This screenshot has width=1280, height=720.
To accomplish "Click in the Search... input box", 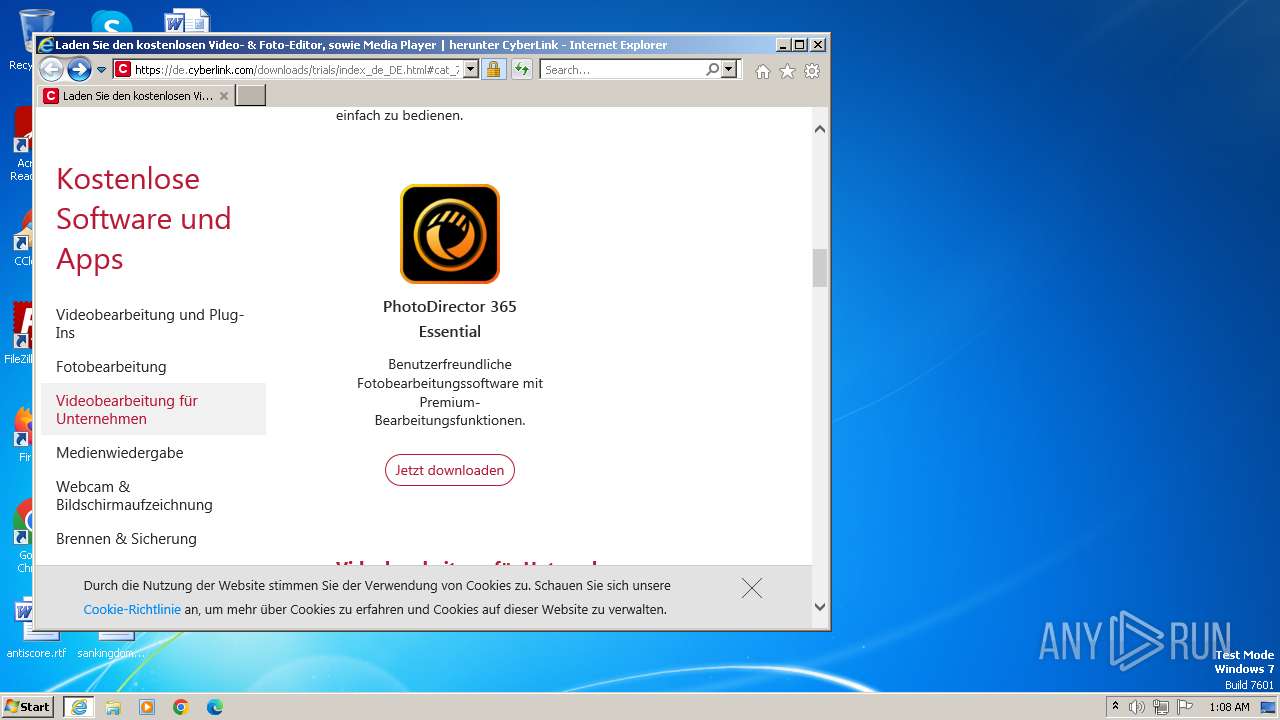I will click(623, 70).
